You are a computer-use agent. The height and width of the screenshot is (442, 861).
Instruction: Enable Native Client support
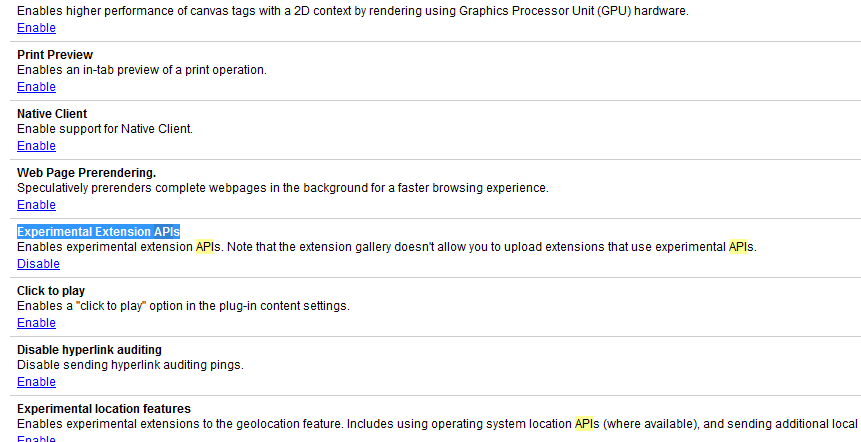tap(36, 146)
